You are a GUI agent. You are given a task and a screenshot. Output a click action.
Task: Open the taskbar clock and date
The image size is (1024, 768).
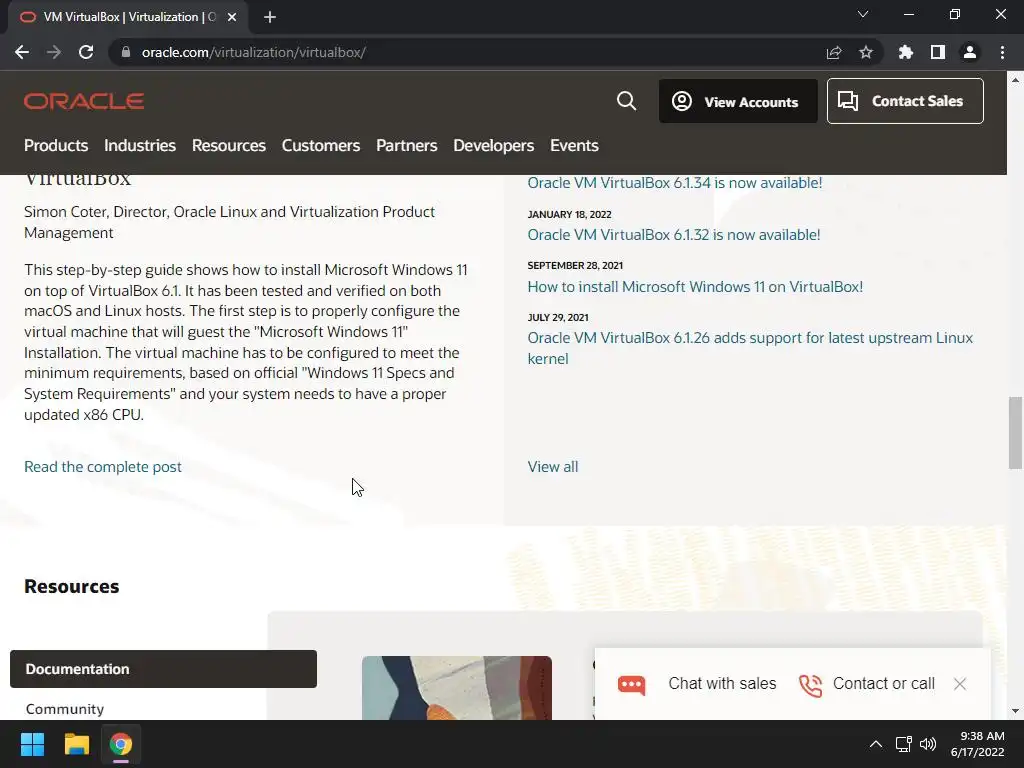[x=978, y=744]
